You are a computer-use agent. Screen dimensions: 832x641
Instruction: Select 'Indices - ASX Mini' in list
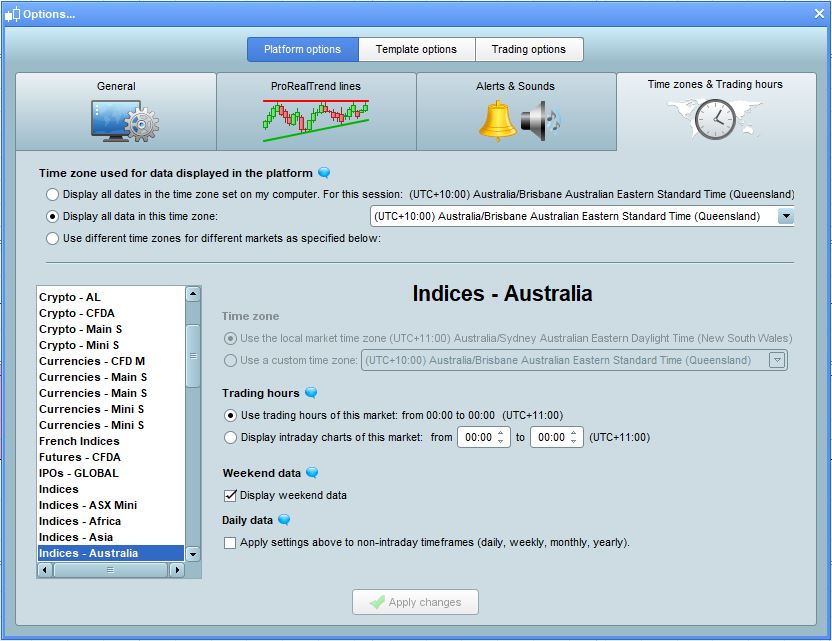[x=111, y=505]
